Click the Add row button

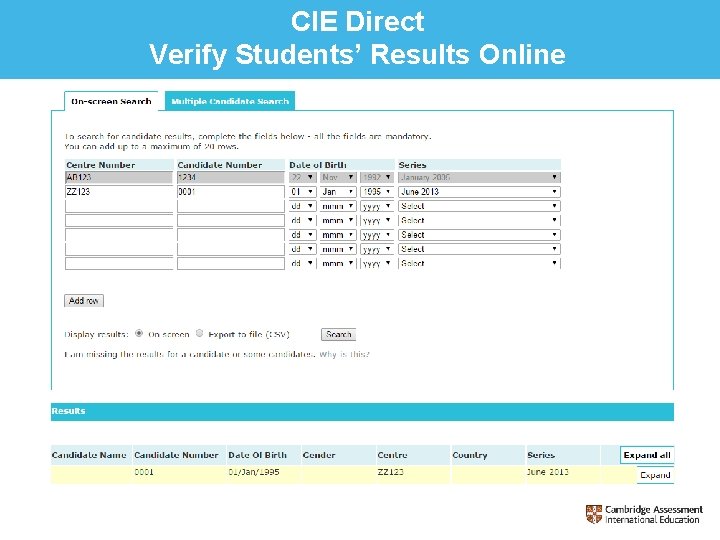[x=84, y=301]
